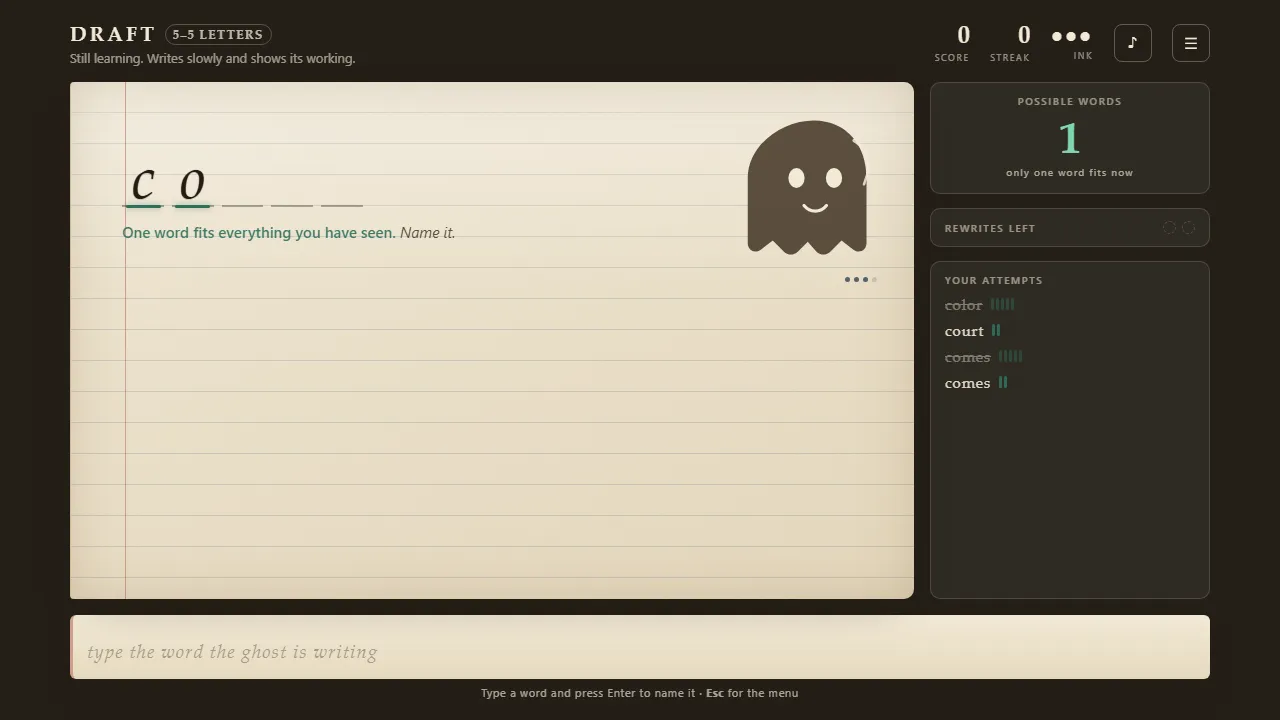Click the 'POSSIBLE WORDS' heading
1280x720 pixels.
1069,101
